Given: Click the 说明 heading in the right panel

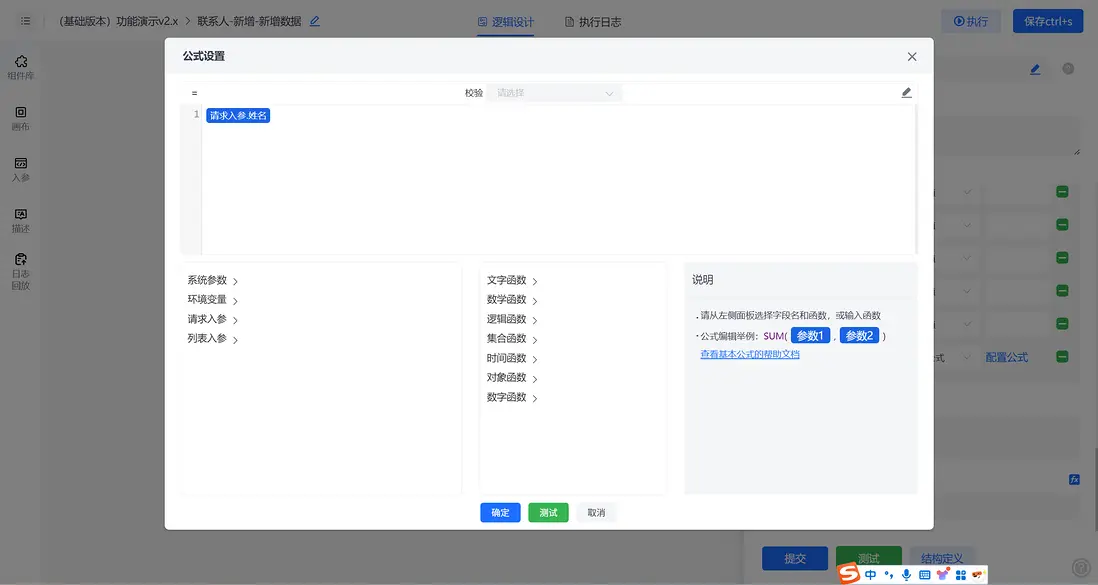Looking at the screenshot, I should tap(702, 280).
